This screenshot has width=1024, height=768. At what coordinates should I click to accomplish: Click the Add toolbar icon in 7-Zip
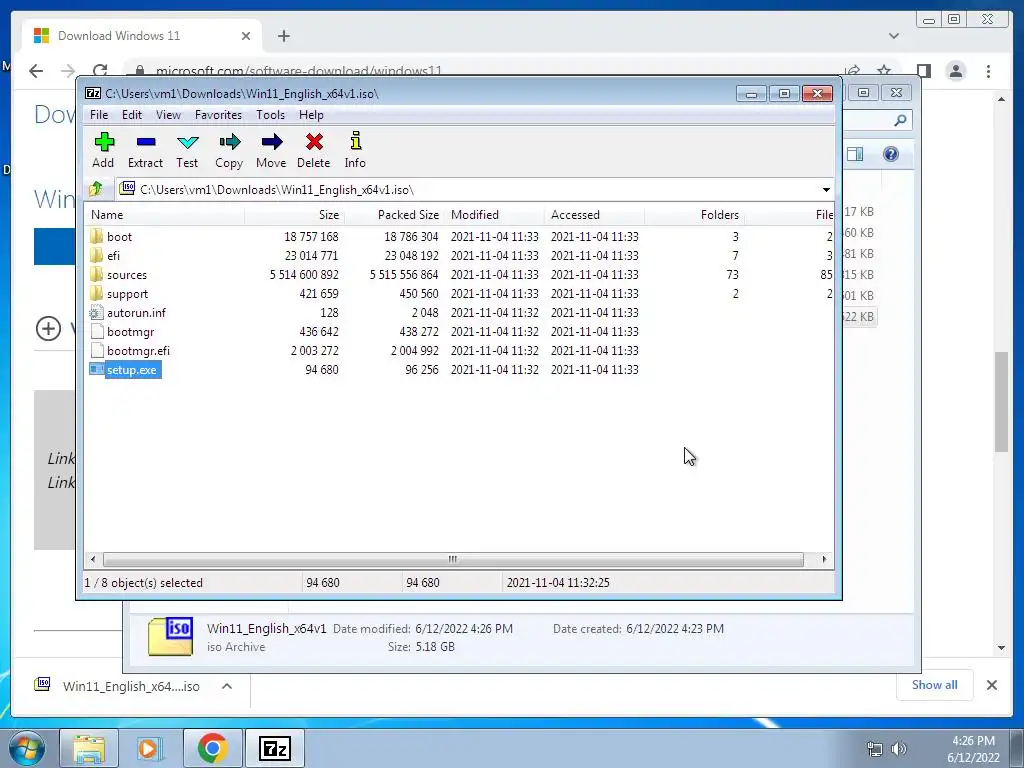click(104, 142)
